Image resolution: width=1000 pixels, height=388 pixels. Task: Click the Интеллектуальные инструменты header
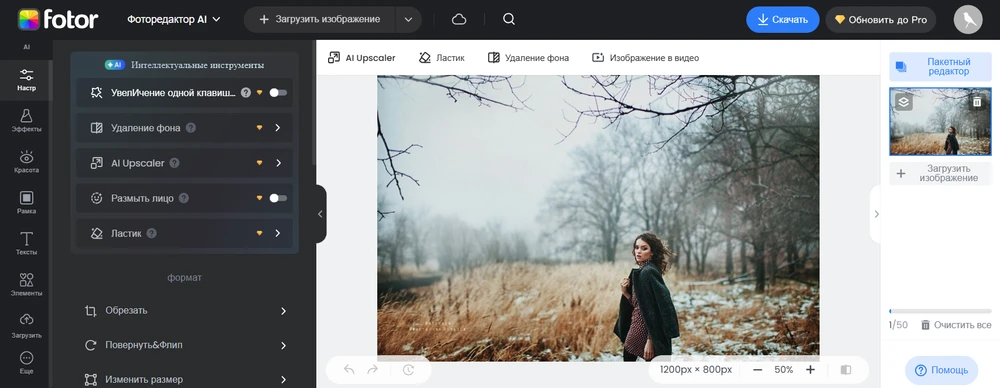tap(184, 64)
